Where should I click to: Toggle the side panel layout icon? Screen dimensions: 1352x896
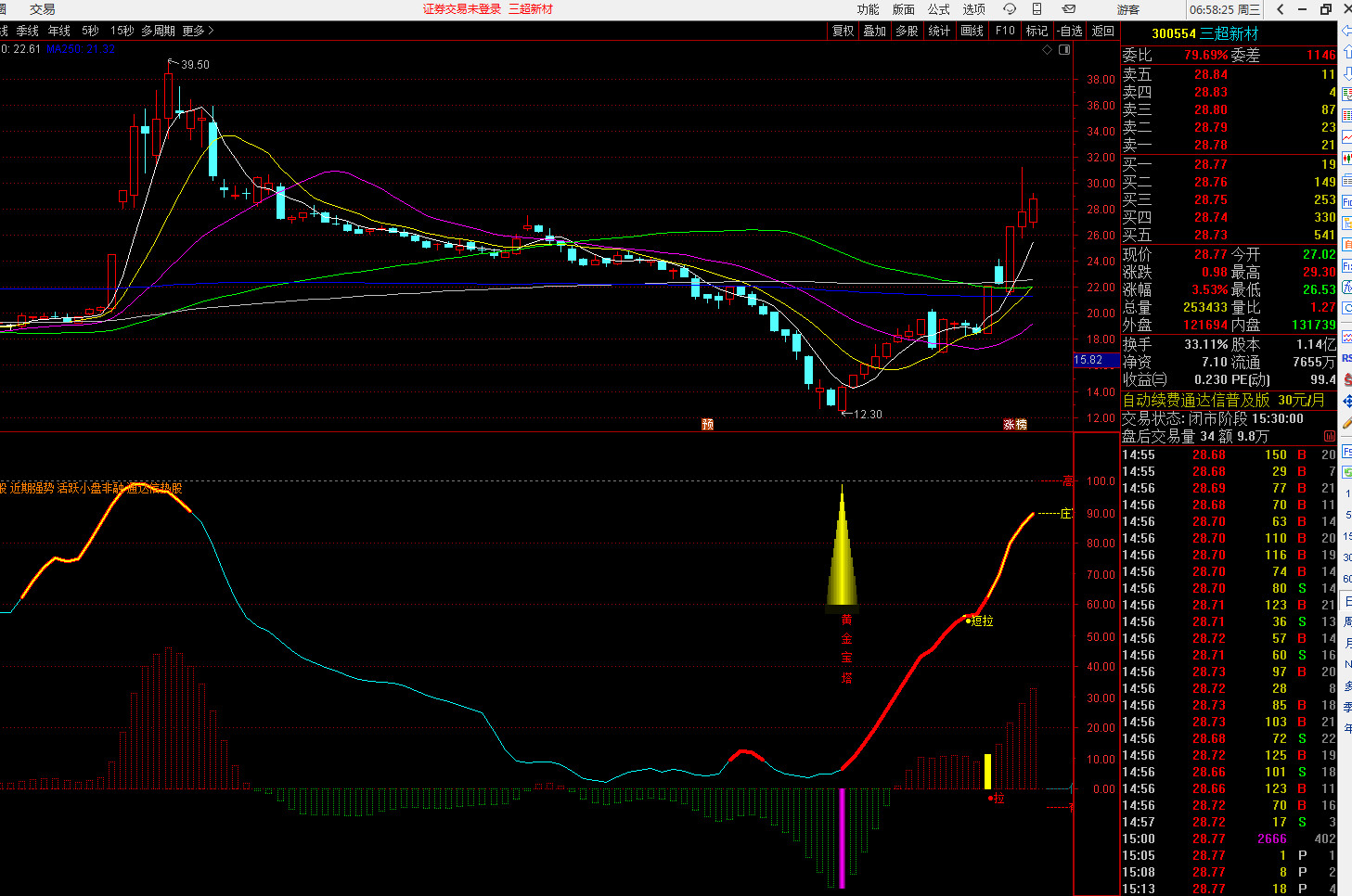click(1064, 50)
